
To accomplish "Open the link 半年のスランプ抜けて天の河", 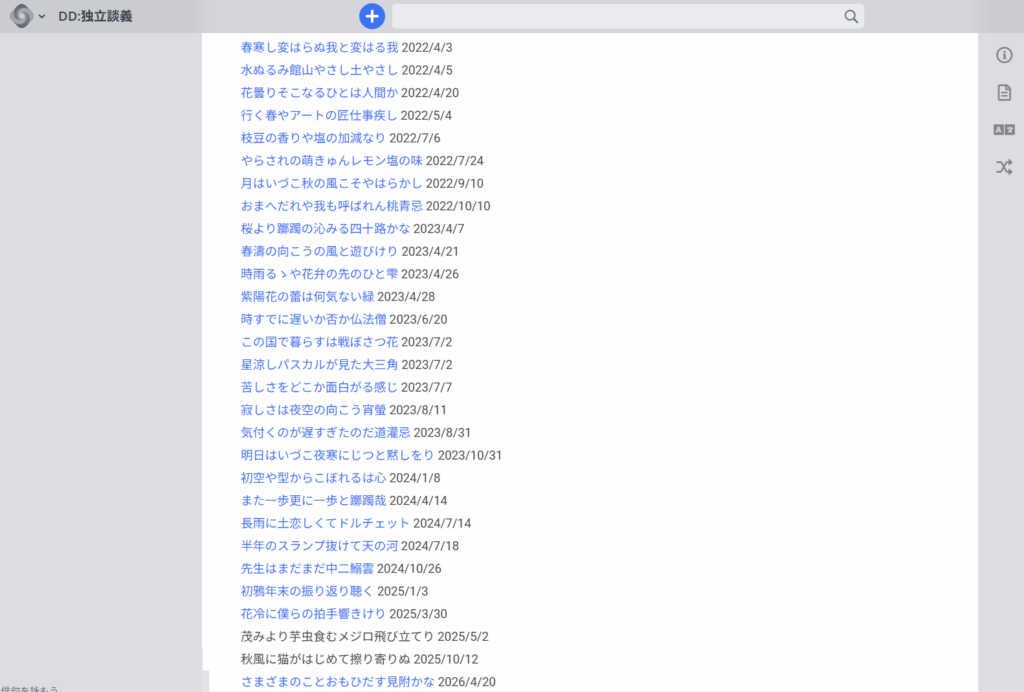I will (x=319, y=546).
